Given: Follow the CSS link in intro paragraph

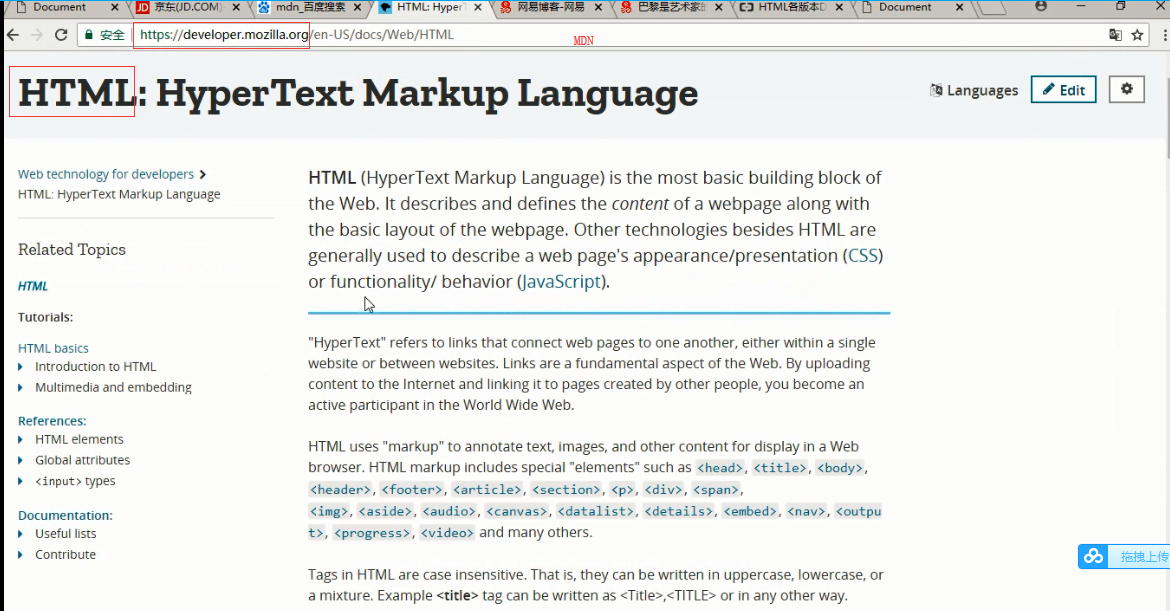Looking at the screenshot, I should point(863,256).
